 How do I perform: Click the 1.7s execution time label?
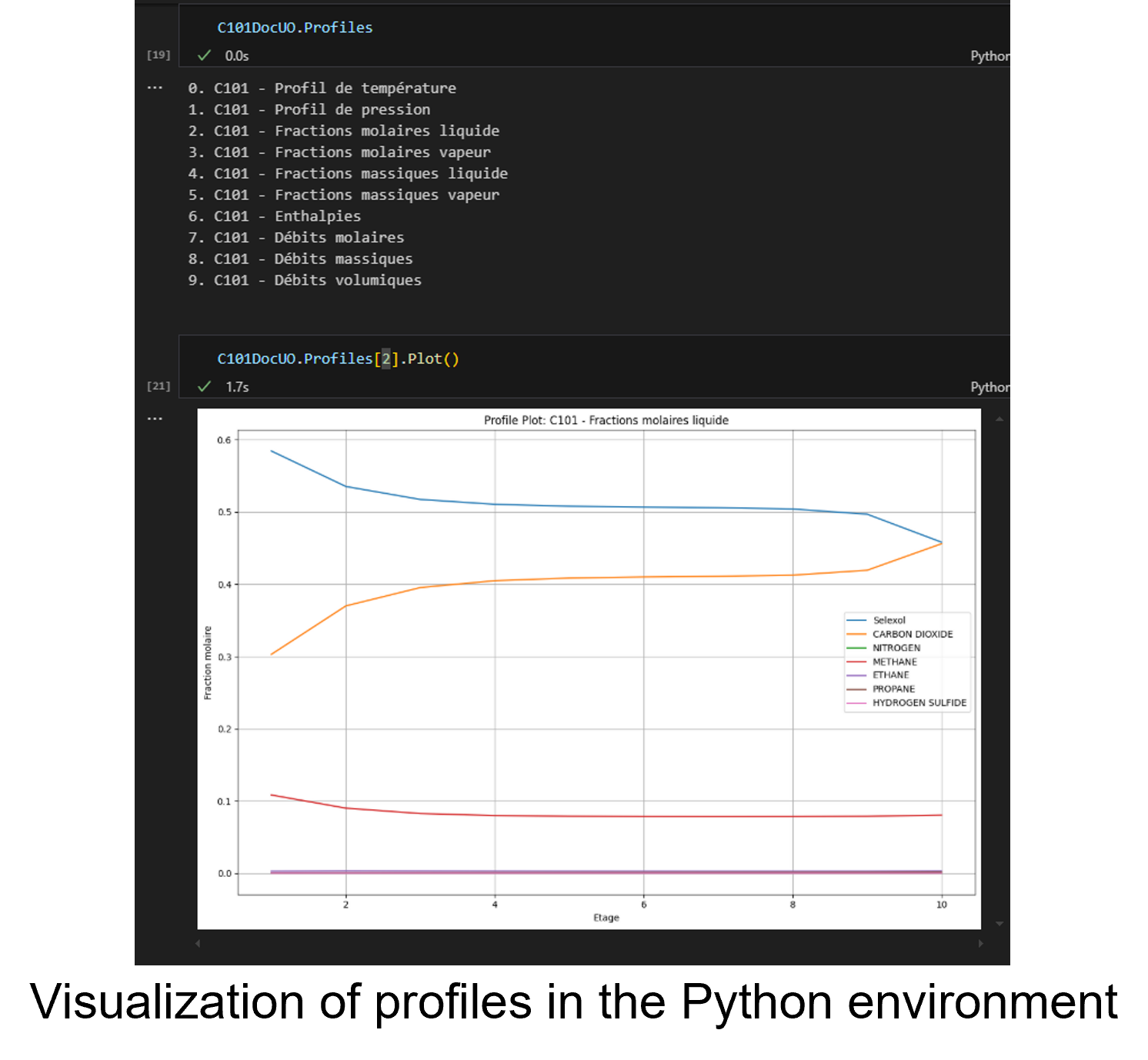coord(237,387)
